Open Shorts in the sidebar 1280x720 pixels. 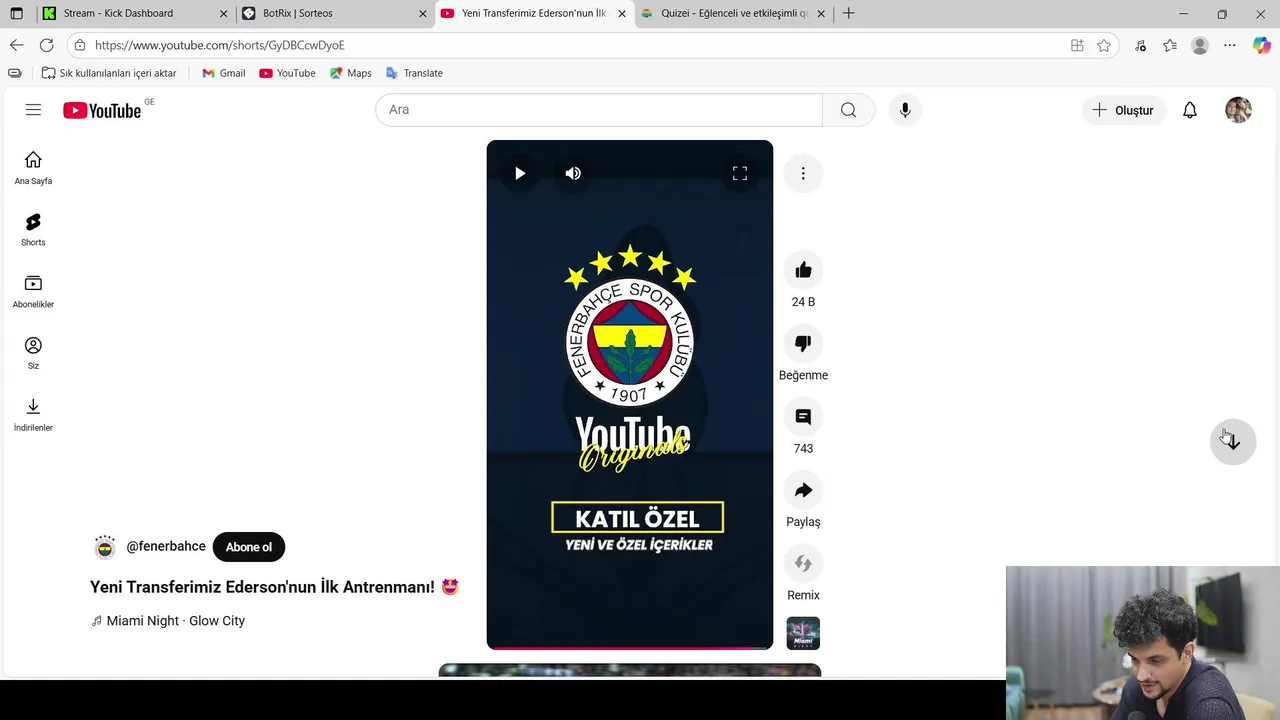(x=33, y=230)
